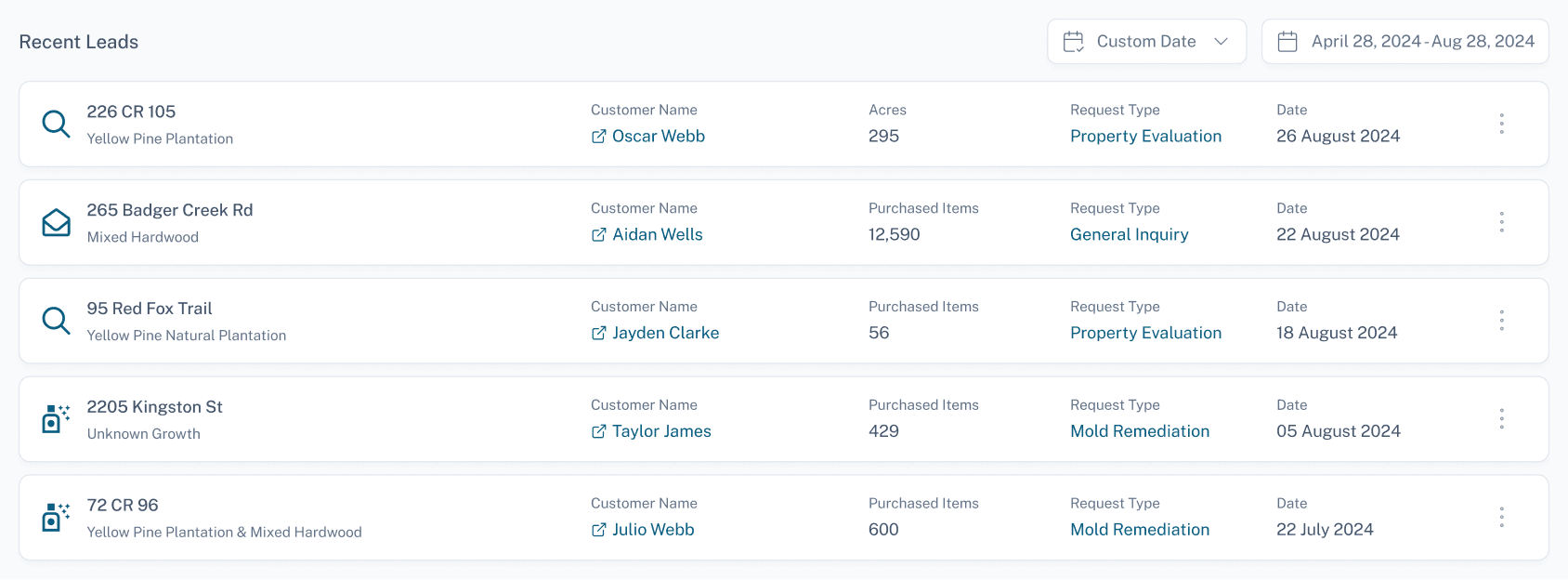Click the magnifier icon for 226 CR 105

coord(56,124)
